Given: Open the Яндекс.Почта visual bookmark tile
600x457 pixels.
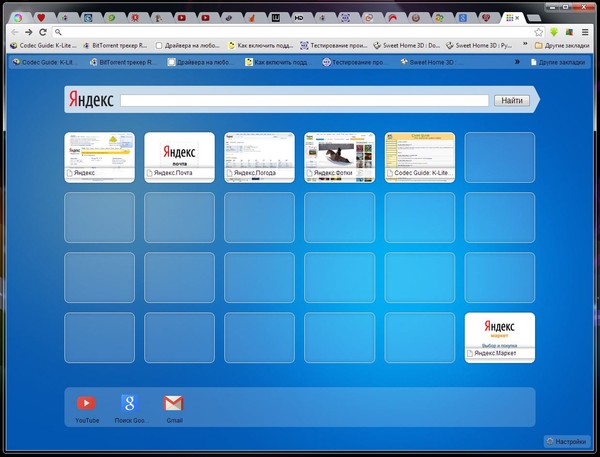Looking at the screenshot, I should click(179, 157).
